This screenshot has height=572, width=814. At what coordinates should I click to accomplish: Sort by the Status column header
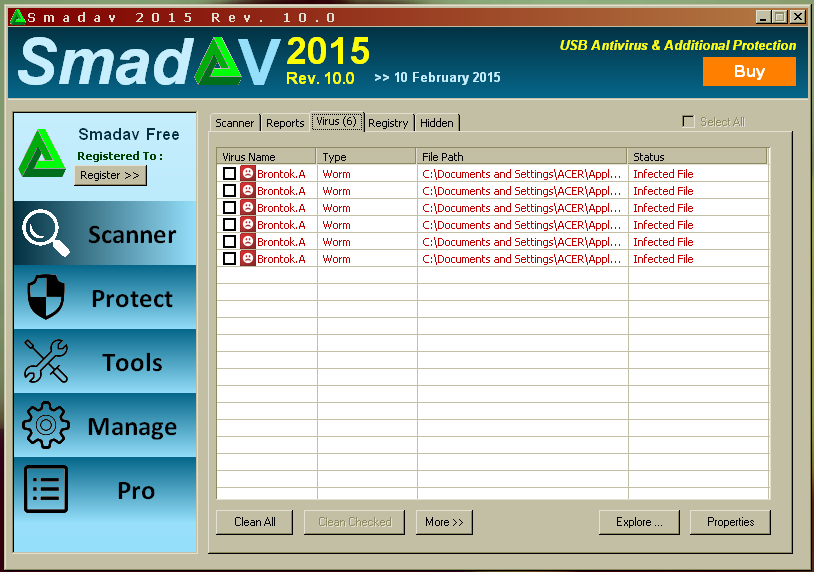coord(697,157)
